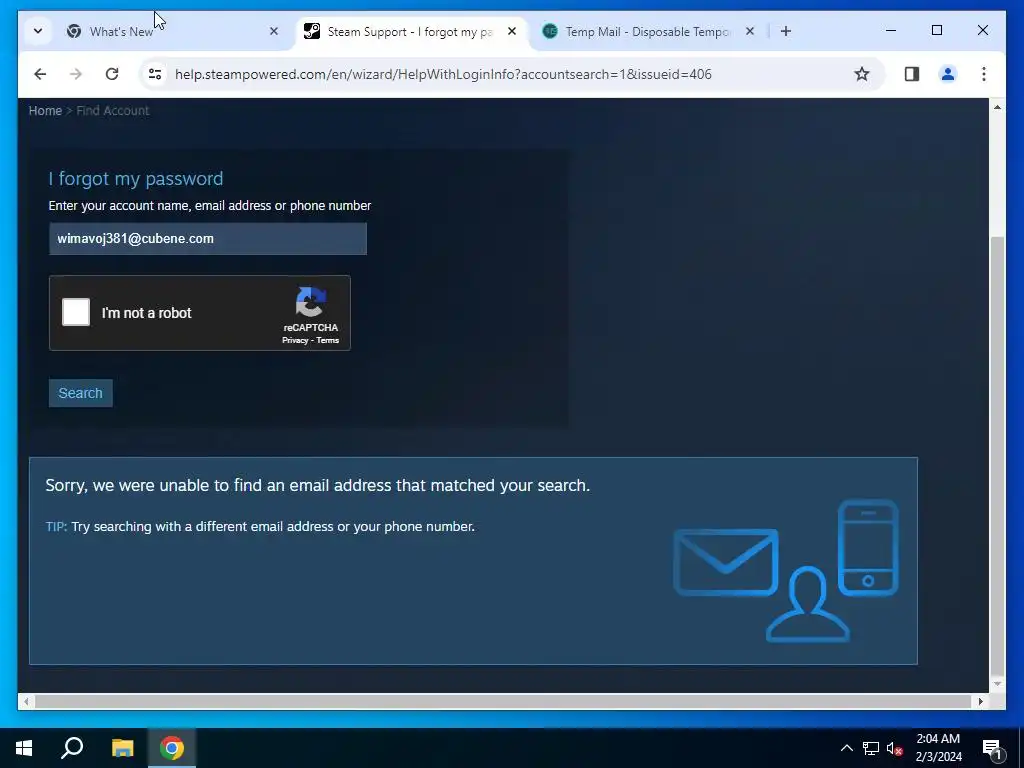This screenshot has height=768, width=1024.
Task: Click the browser forward arrow
Action: 76,74
